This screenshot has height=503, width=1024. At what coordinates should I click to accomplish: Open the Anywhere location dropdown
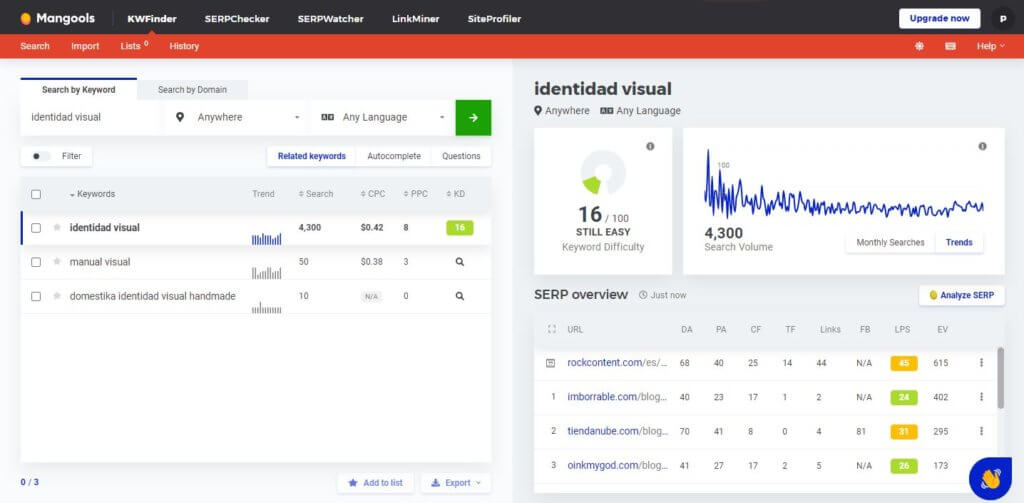click(237, 118)
